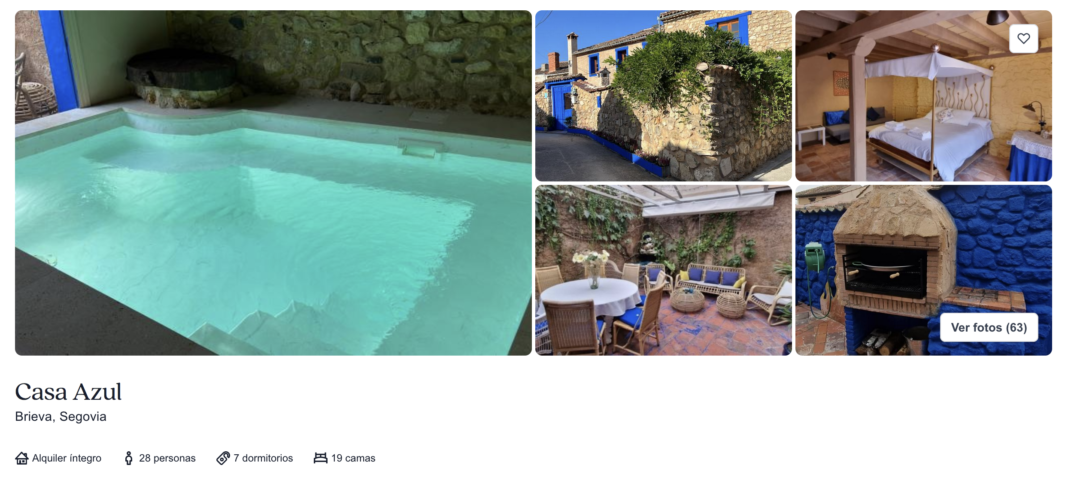This screenshot has width=1068, height=486.
Task: Save listing with the heart icon
Action: click(x=1023, y=39)
